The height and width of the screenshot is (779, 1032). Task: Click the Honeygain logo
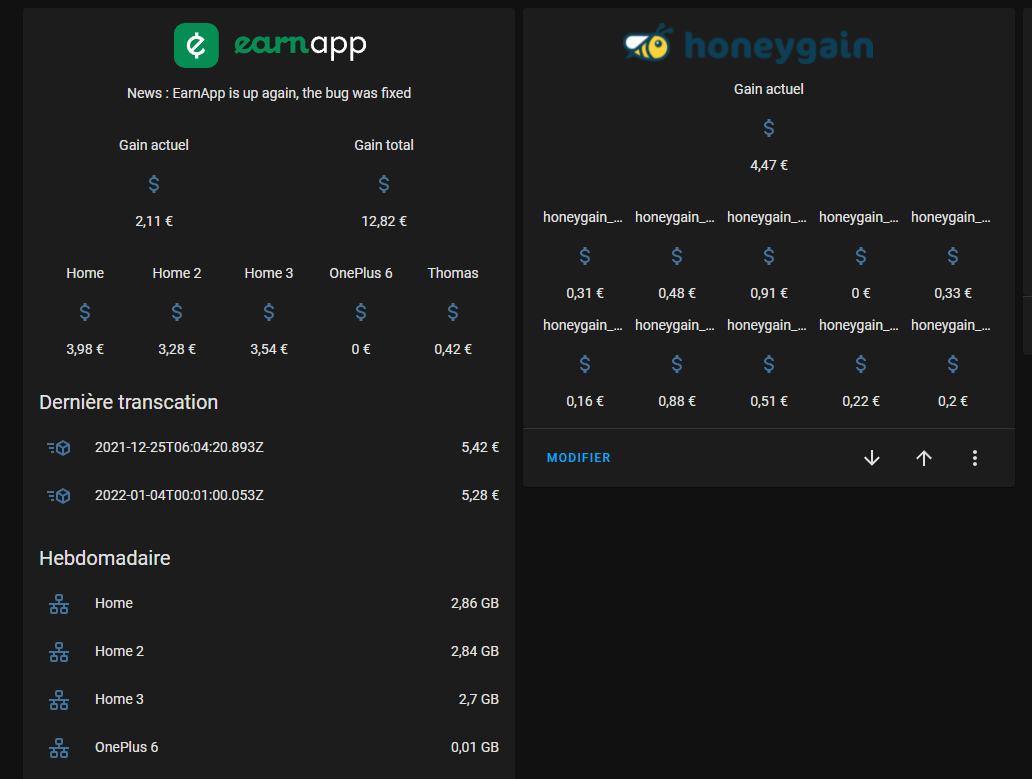coord(749,44)
